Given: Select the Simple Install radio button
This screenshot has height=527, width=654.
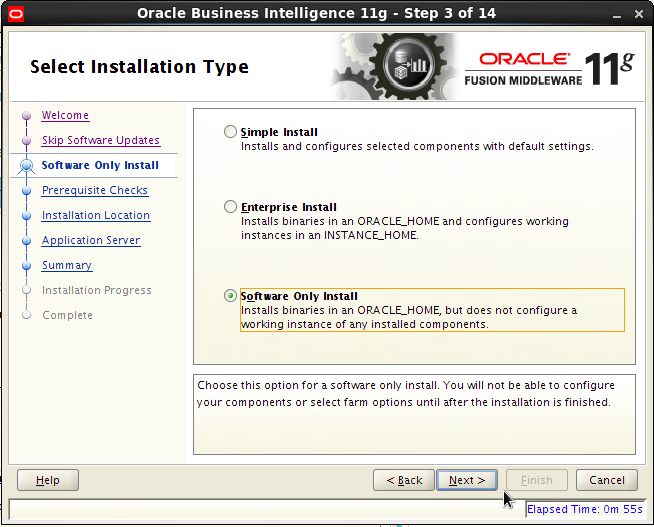Looking at the screenshot, I should pyautogui.click(x=230, y=132).
